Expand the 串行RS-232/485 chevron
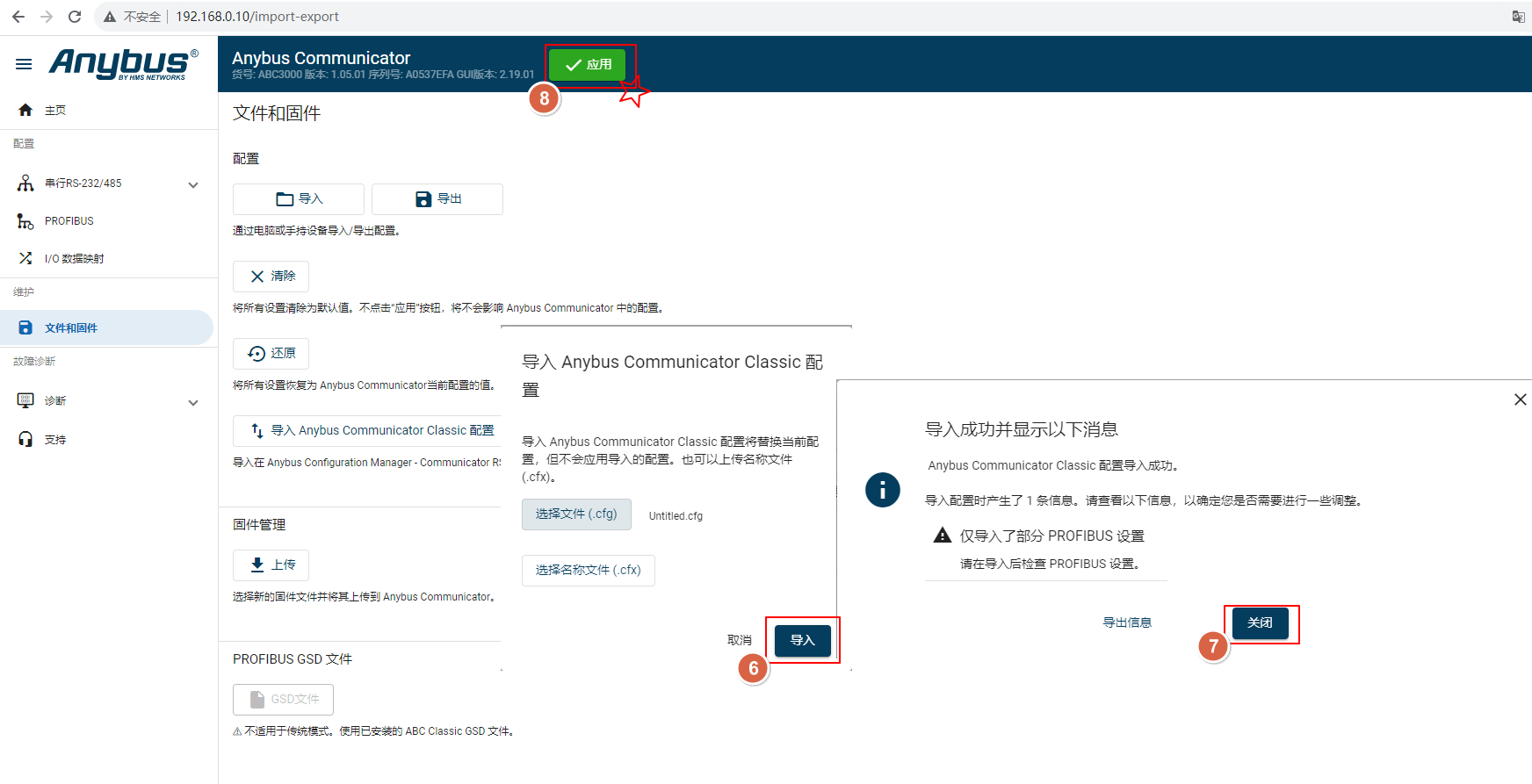 (x=193, y=185)
